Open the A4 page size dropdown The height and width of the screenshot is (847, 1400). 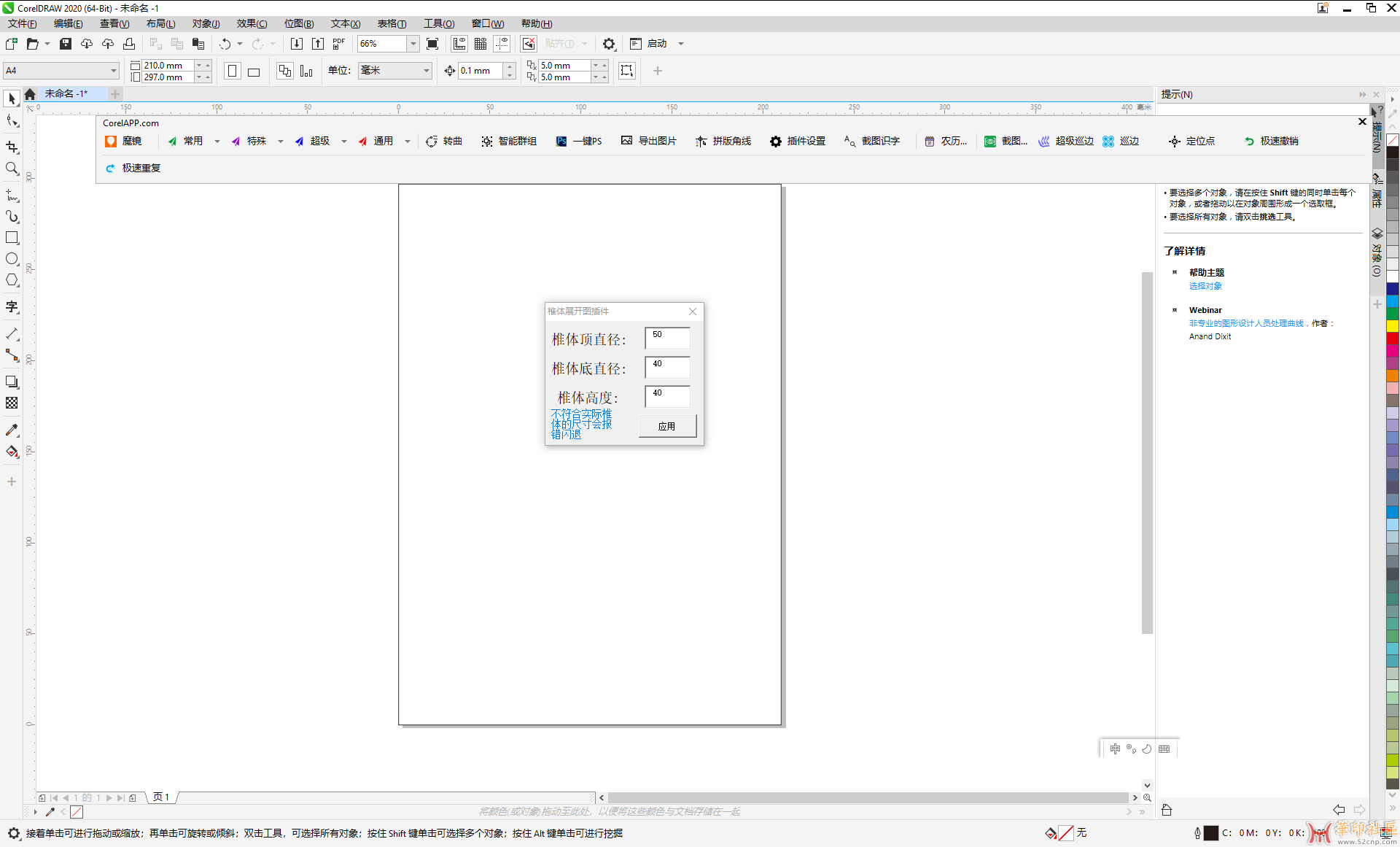114,71
